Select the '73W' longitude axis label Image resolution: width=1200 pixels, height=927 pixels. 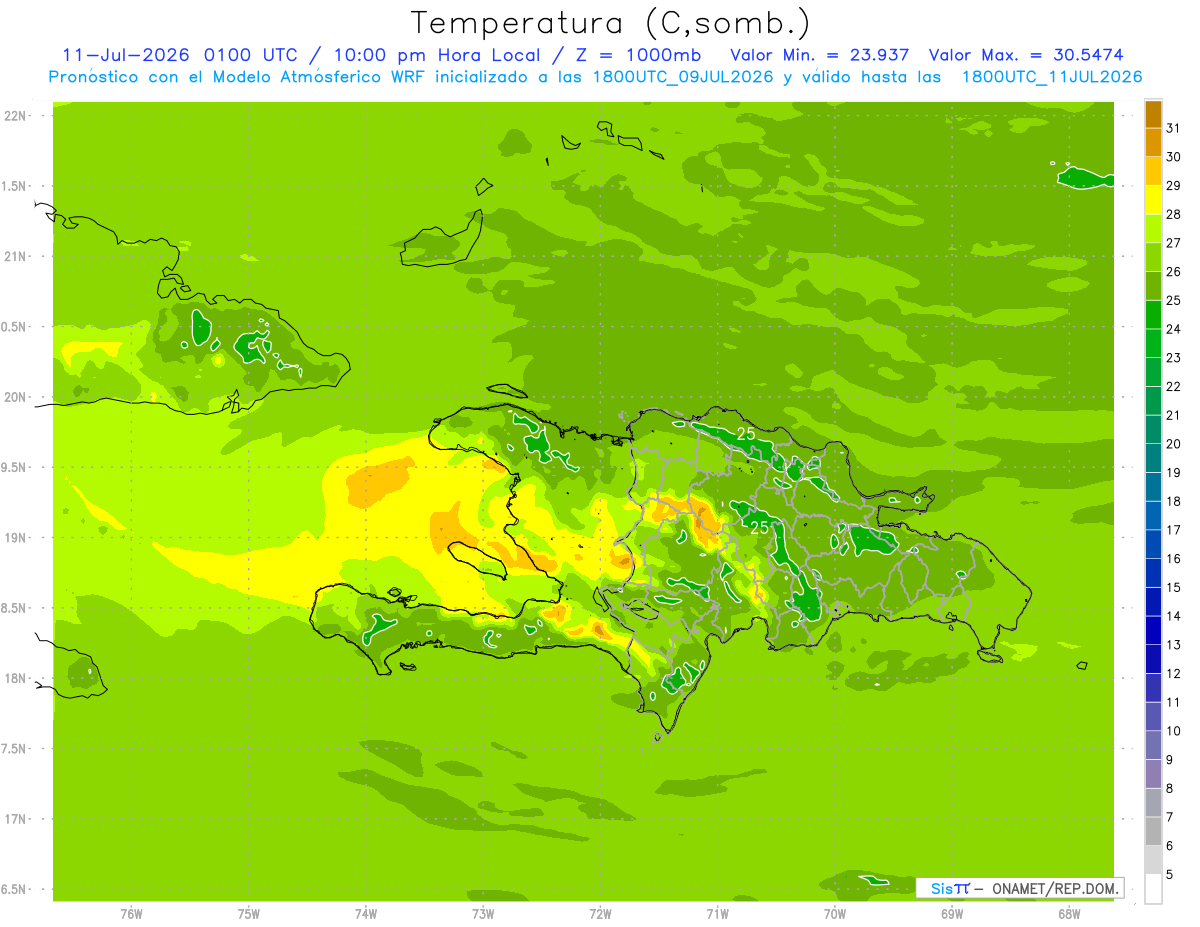point(483,915)
